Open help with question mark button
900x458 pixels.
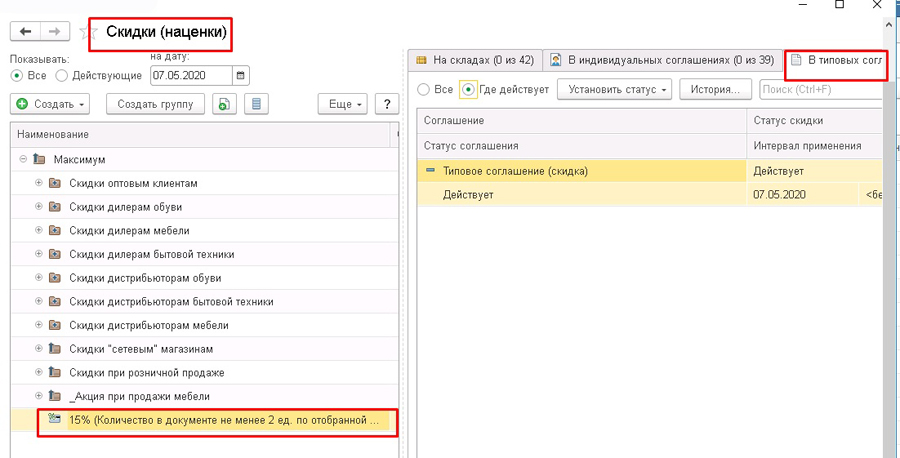(386, 104)
